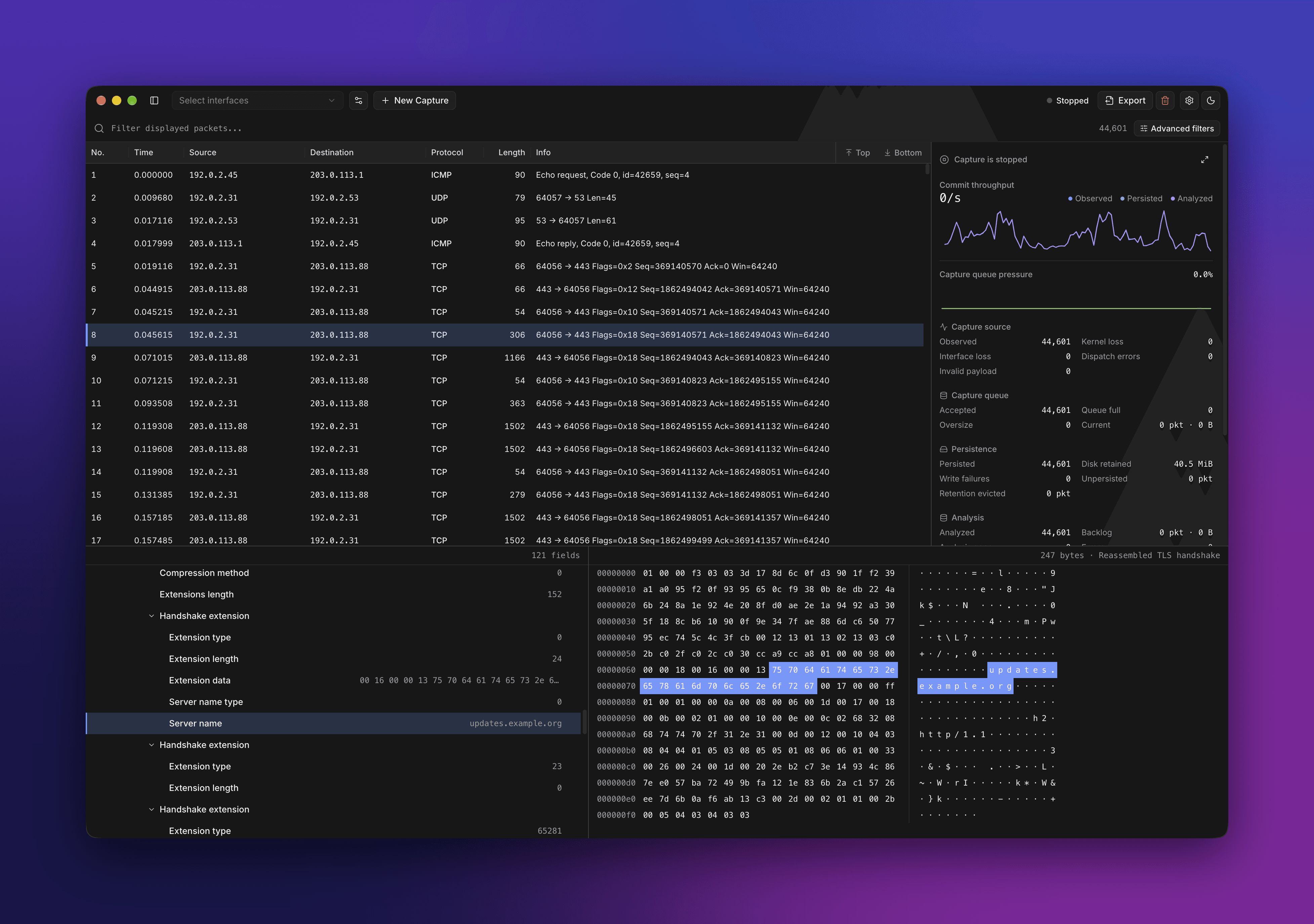This screenshot has width=1314, height=924.
Task: Select packet 9 with length 1166
Action: click(x=504, y=358)
